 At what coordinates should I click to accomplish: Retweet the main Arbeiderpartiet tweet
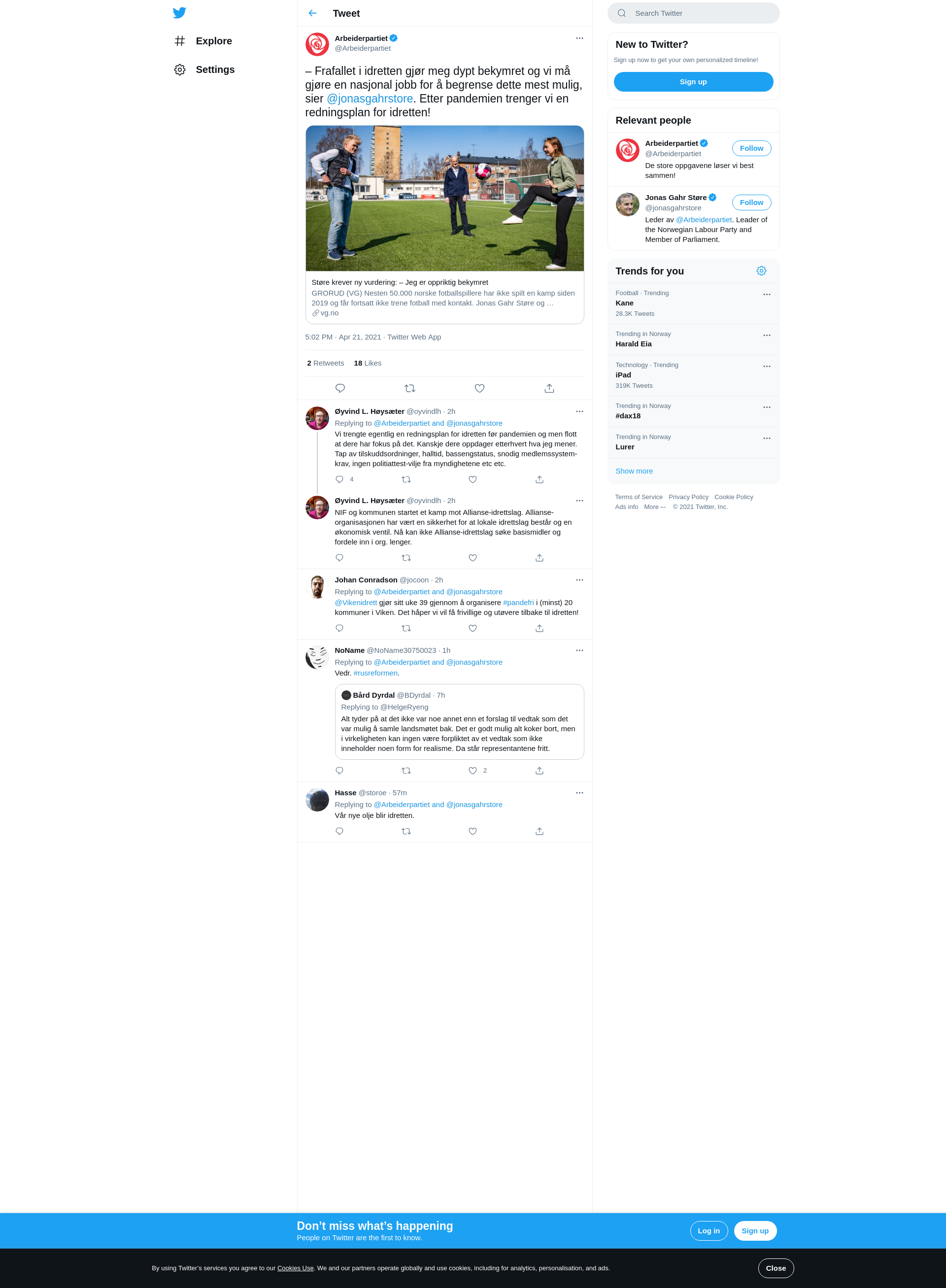(x=409, y=388)
